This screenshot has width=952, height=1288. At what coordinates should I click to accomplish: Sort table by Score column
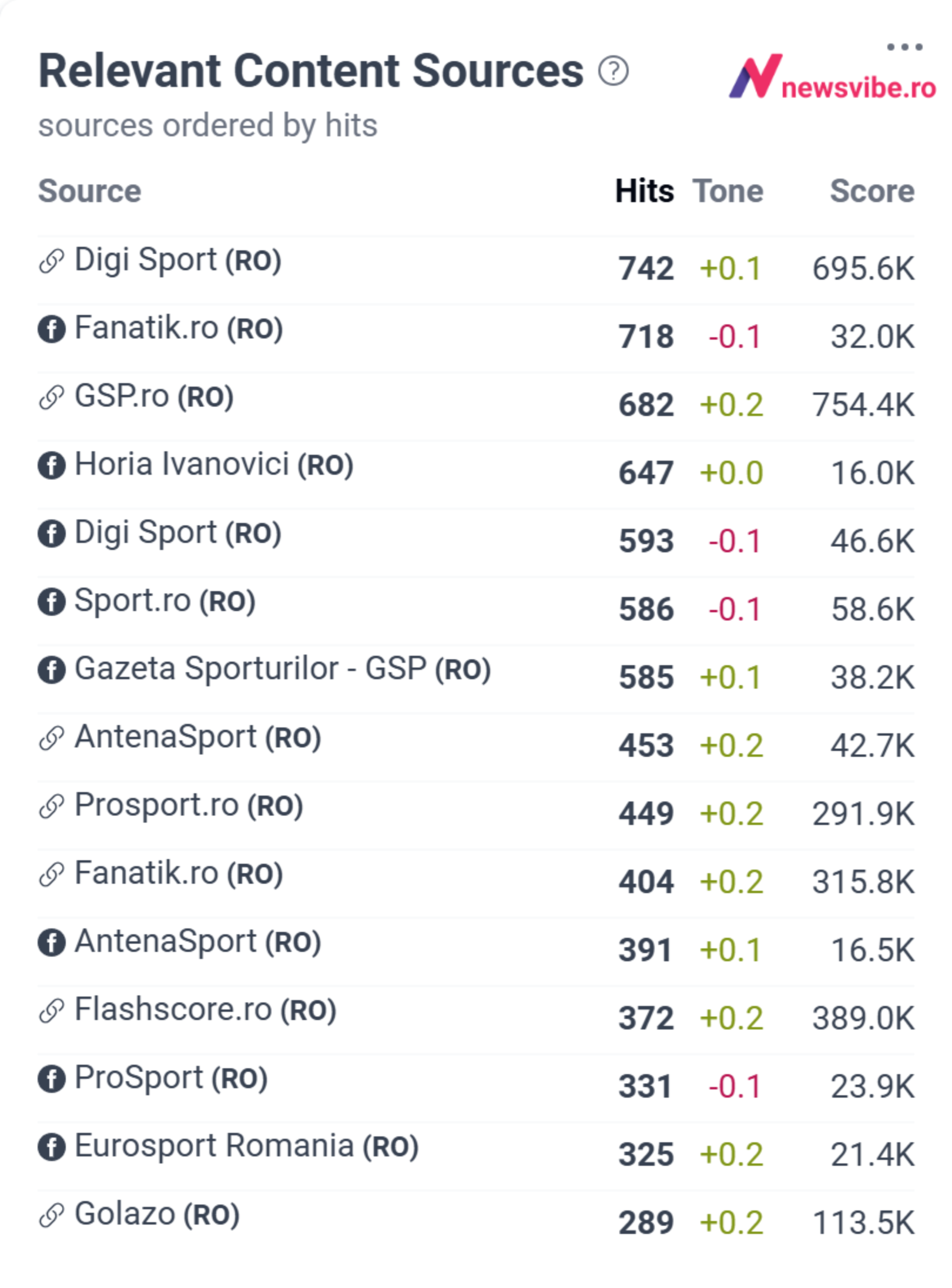872,191
